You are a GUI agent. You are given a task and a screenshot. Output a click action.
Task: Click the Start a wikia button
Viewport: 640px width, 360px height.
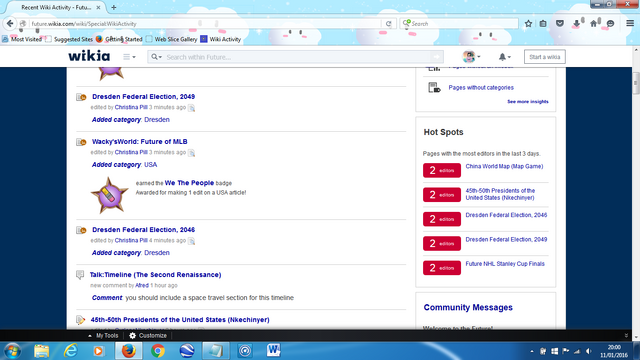coord(544,57)
